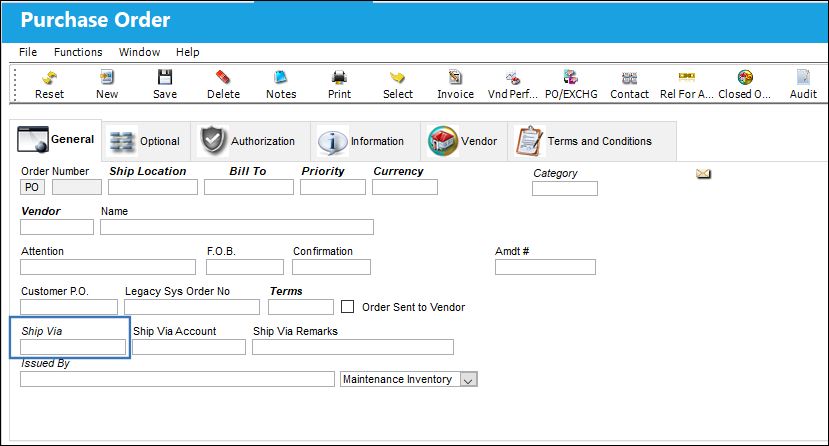Open the Functions menu
Image resolution: width=829 pixels, height=446 pixels.
click(x=78, y=52)
